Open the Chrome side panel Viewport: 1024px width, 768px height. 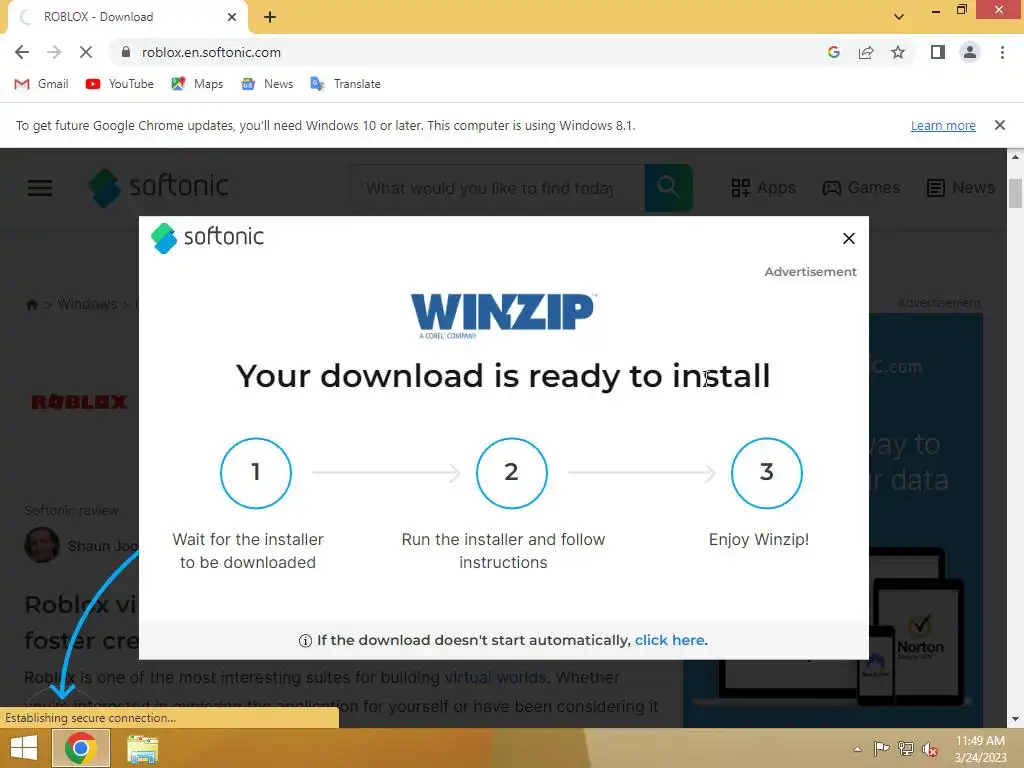[938, 52]
